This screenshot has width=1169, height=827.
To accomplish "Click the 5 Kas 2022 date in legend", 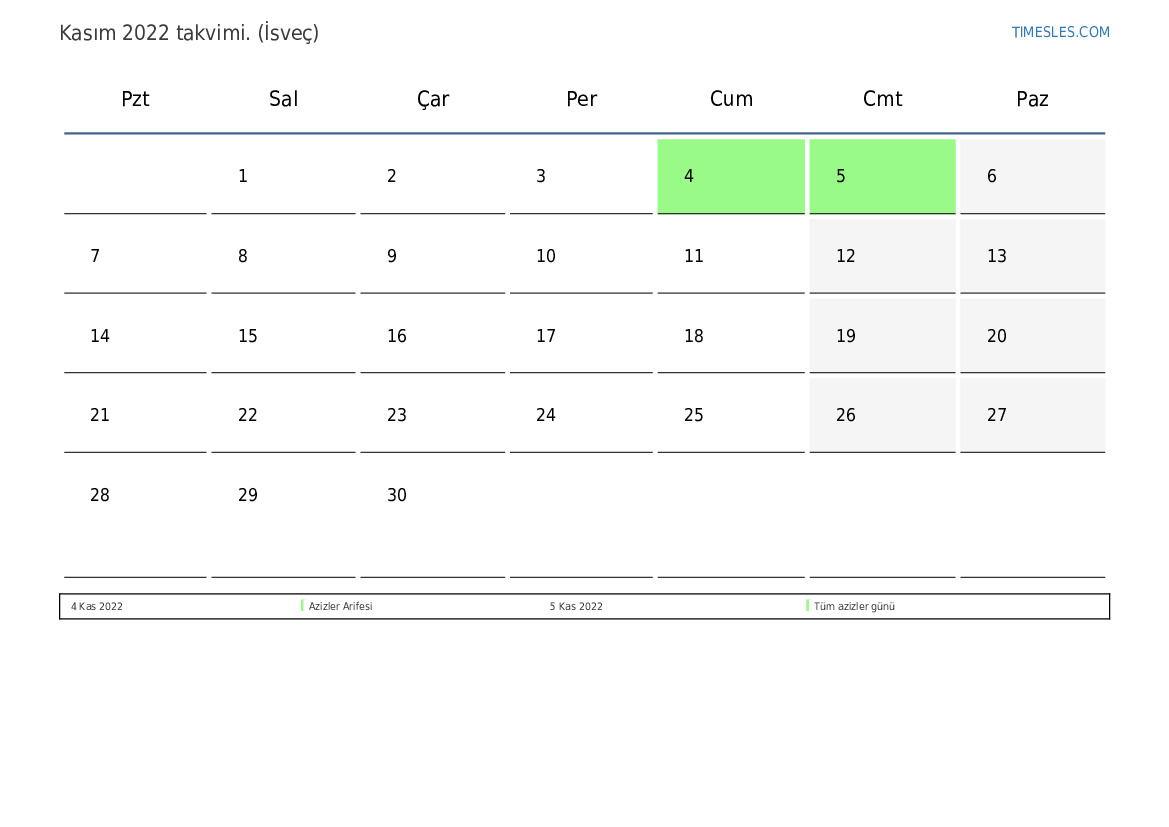I will 576,606.
